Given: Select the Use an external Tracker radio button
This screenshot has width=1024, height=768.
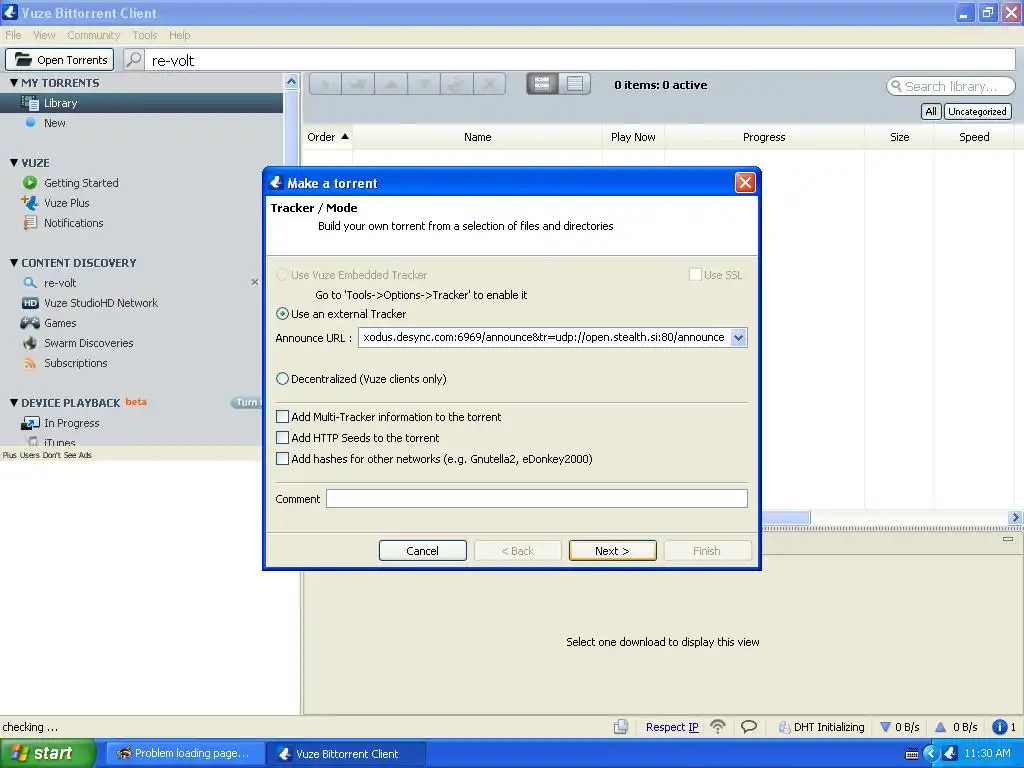Looking at the screenshot, I should [x=282, y=314].
